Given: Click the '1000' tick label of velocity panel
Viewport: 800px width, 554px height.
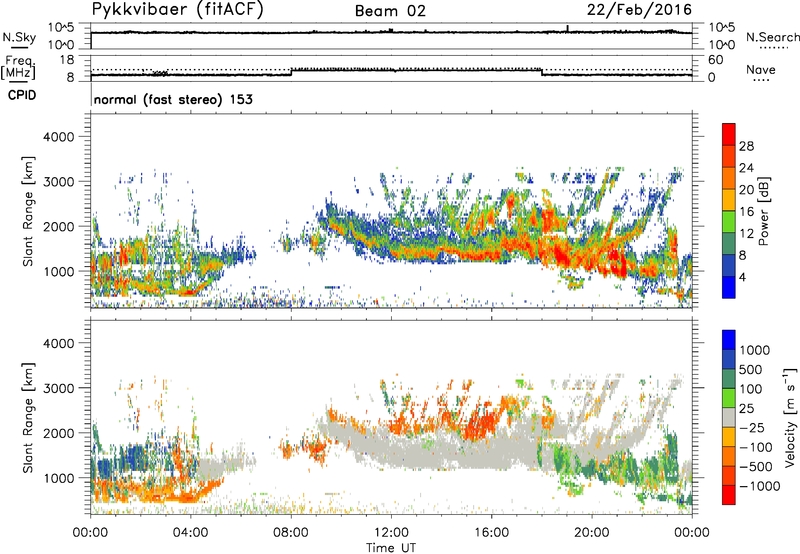Looking at the screenshot, I should (x=58, y=478).
